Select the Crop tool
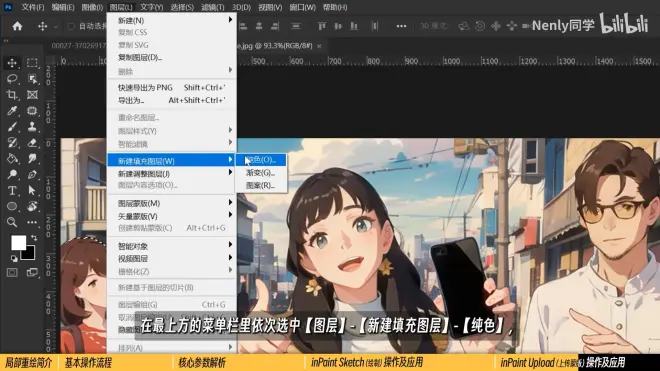 tap(12, 95)
